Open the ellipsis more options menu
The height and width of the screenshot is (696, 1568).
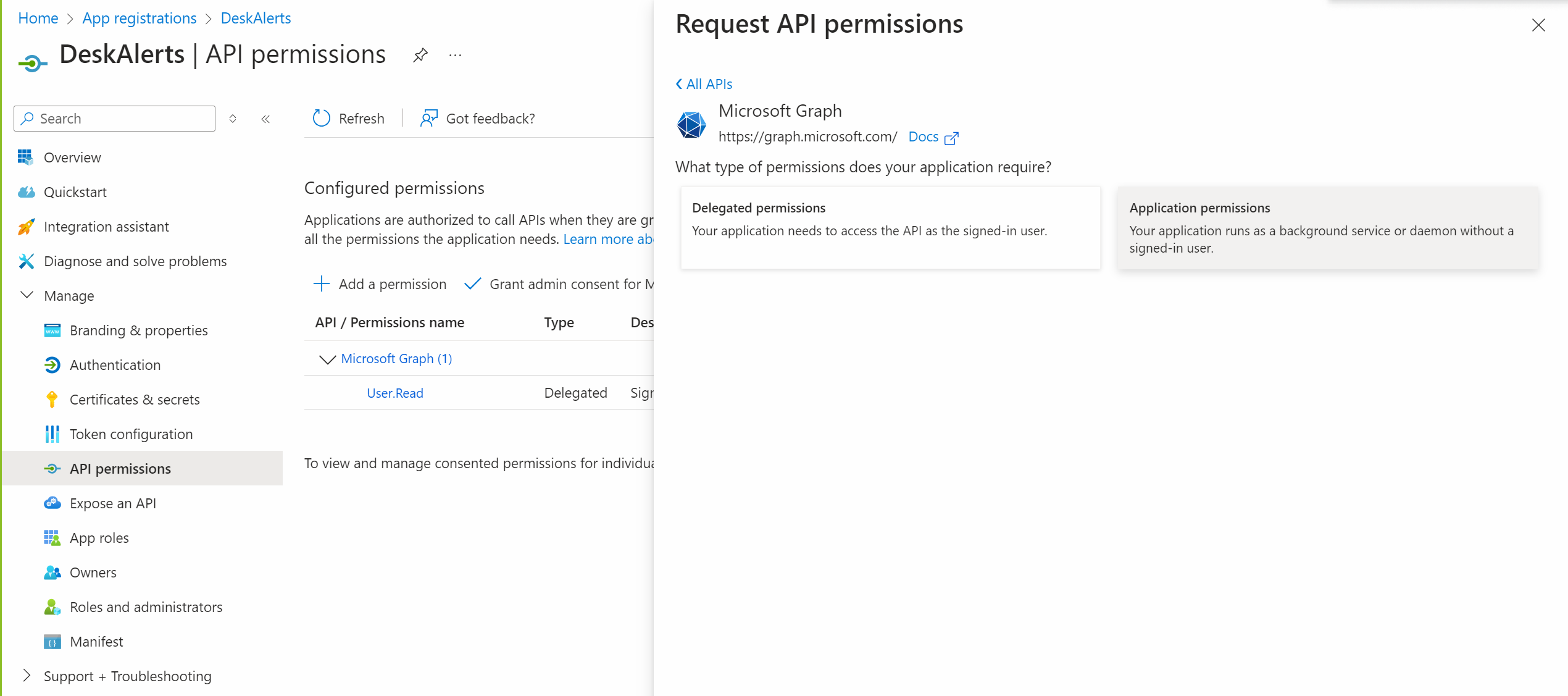tap(456, 55)
